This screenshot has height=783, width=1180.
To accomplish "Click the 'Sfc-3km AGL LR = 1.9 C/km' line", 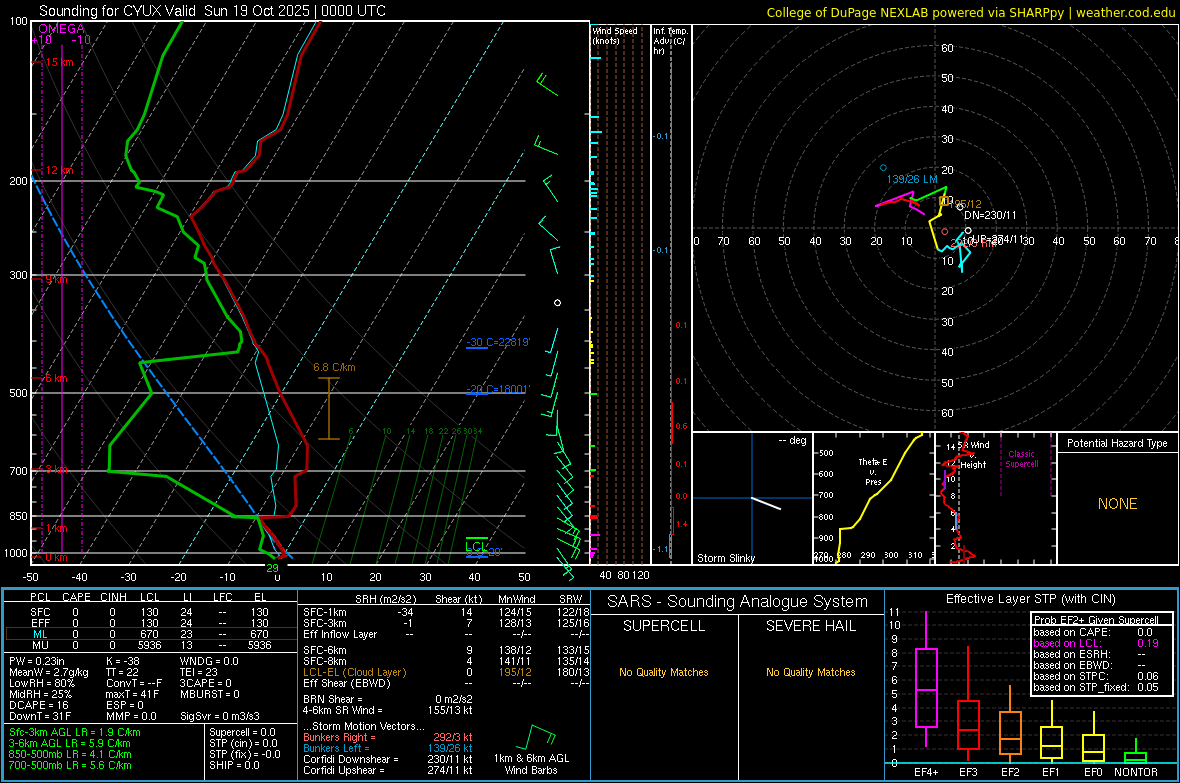I will (x=75, y=732).
